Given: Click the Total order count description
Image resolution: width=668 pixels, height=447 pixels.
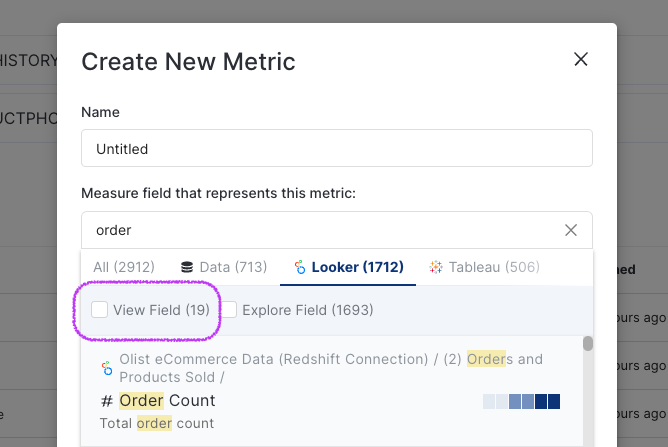Looking at the screenshot, I should coord(157,423).
